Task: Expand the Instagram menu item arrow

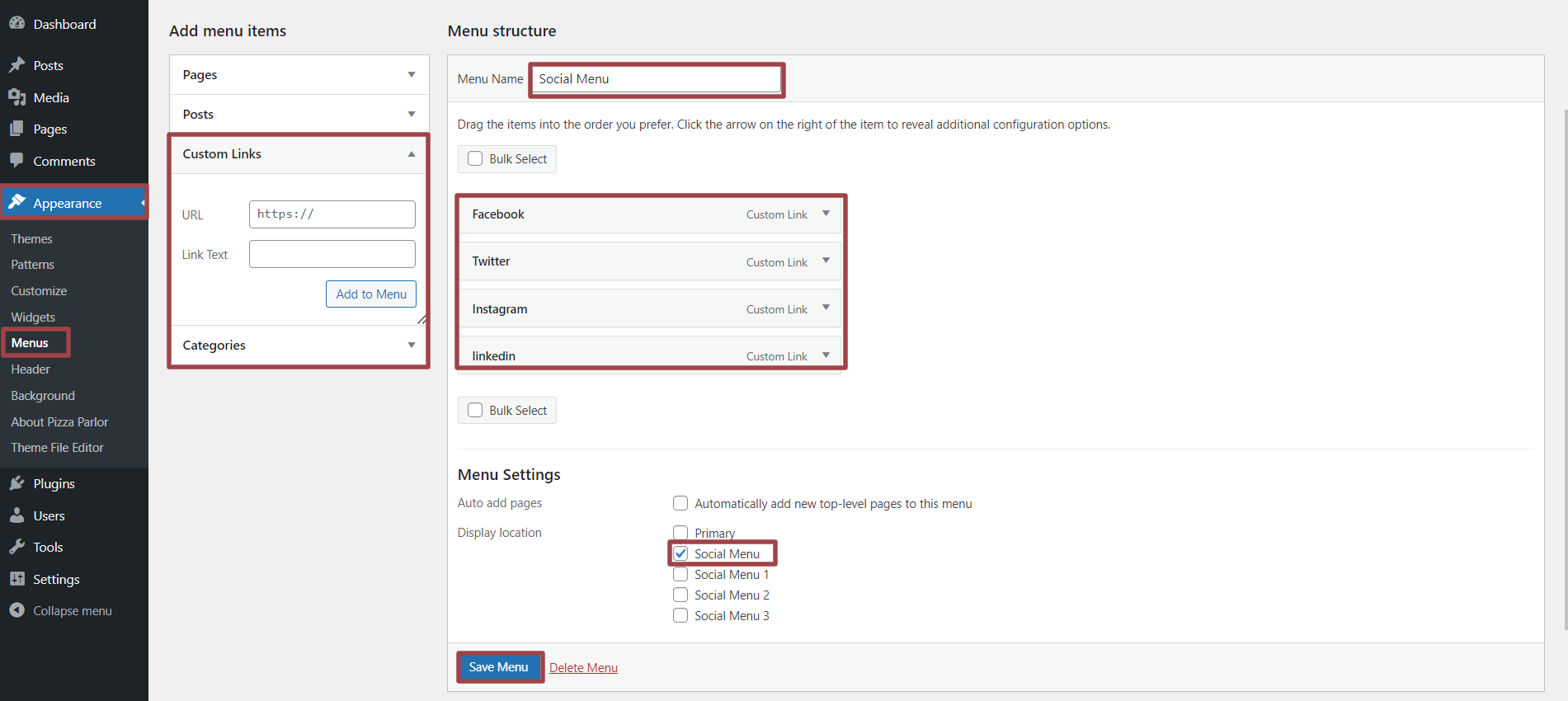Action: tap(826, 308)
